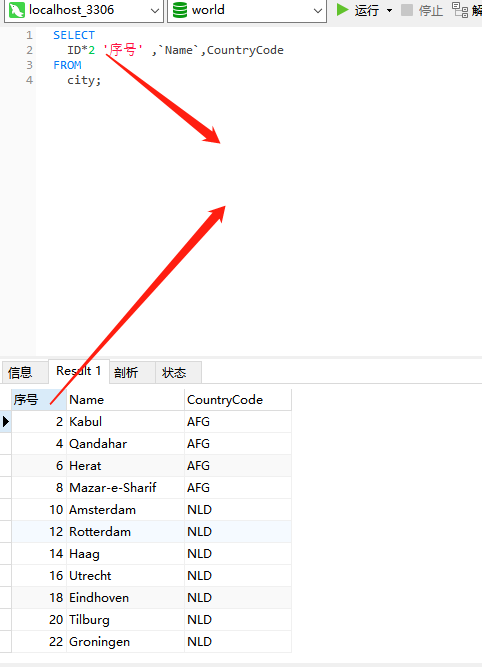Click the 序号 value 22 cell
Screen dimensions: 482x667
pos(39,642)
